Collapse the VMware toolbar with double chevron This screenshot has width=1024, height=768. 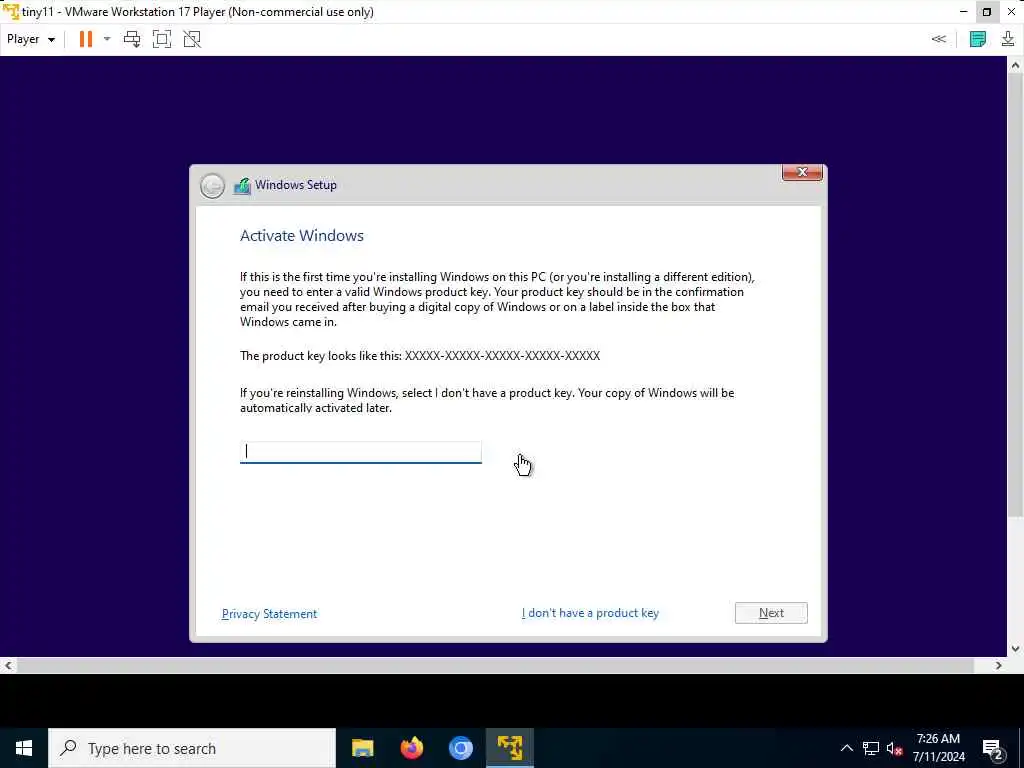tap(938, 39)
